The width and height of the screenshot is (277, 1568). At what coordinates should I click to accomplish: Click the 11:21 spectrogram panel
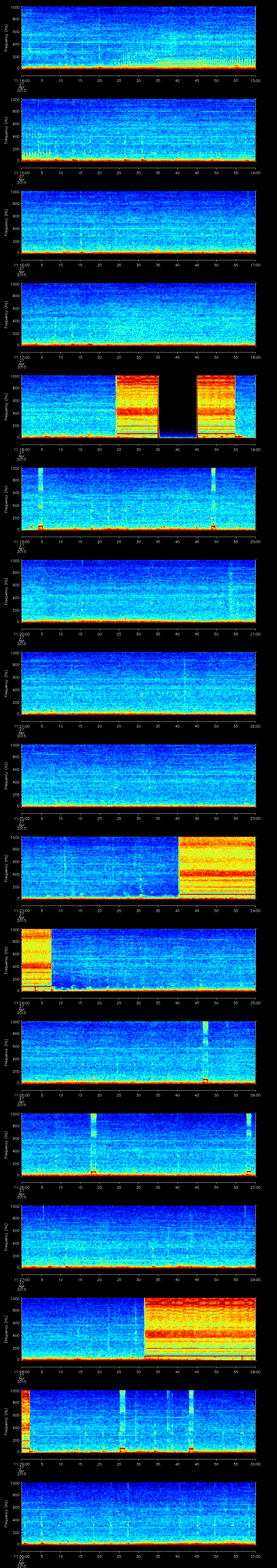click(139, 683)
